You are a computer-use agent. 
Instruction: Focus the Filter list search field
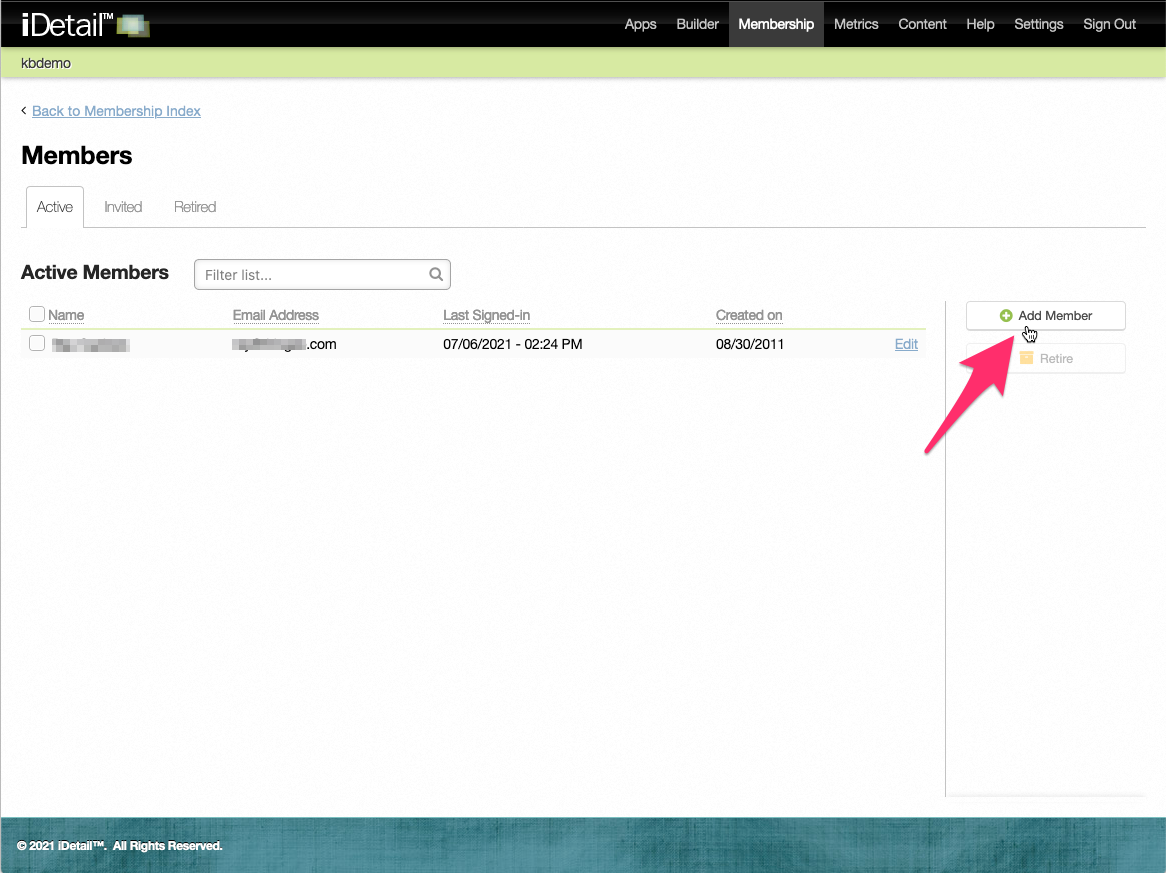[x=312, y=274]
